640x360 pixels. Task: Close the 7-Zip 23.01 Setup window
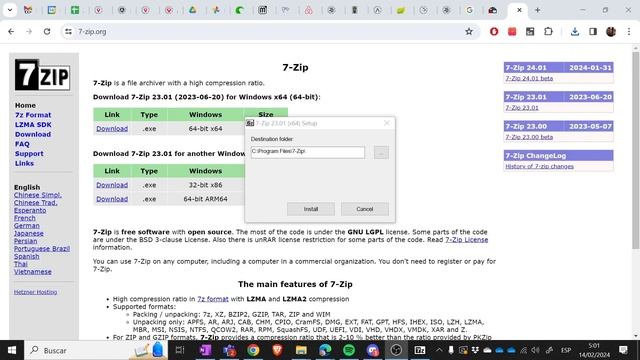pyautogui.click(x=387, y=123)
